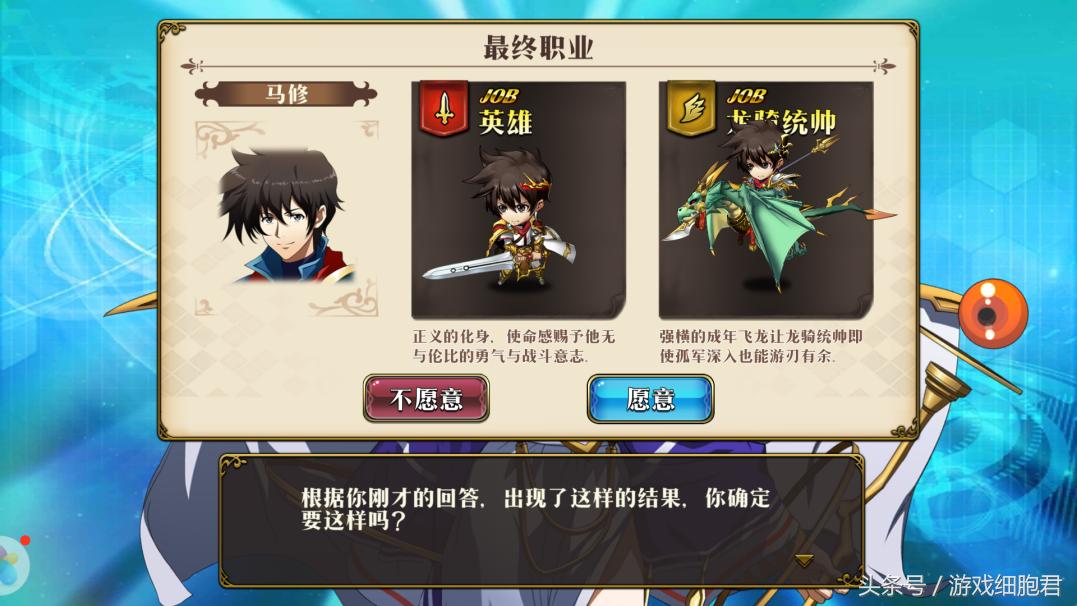Tap the dialogue advance arrow indicator
This screenshot has height=606, width=1077.
[x=804, y=560]
